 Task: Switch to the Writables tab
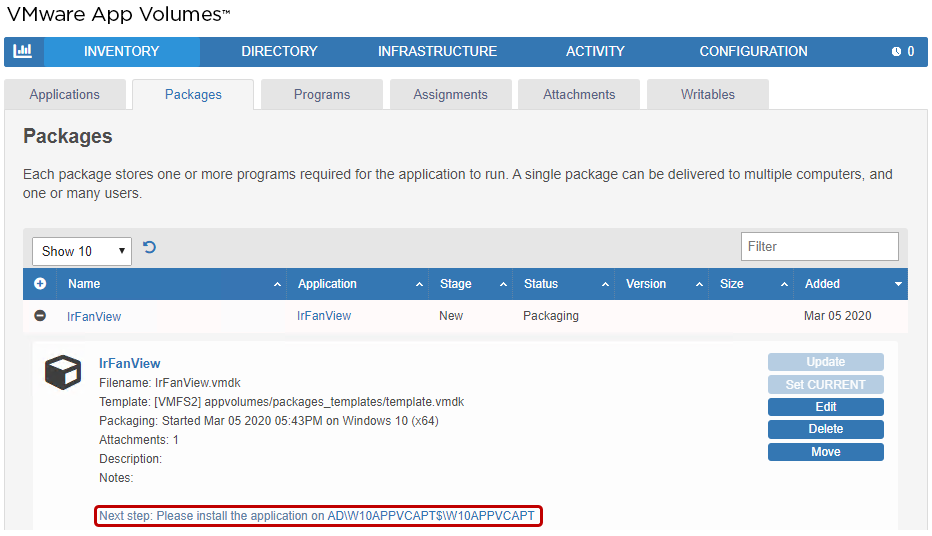point(708,95)
